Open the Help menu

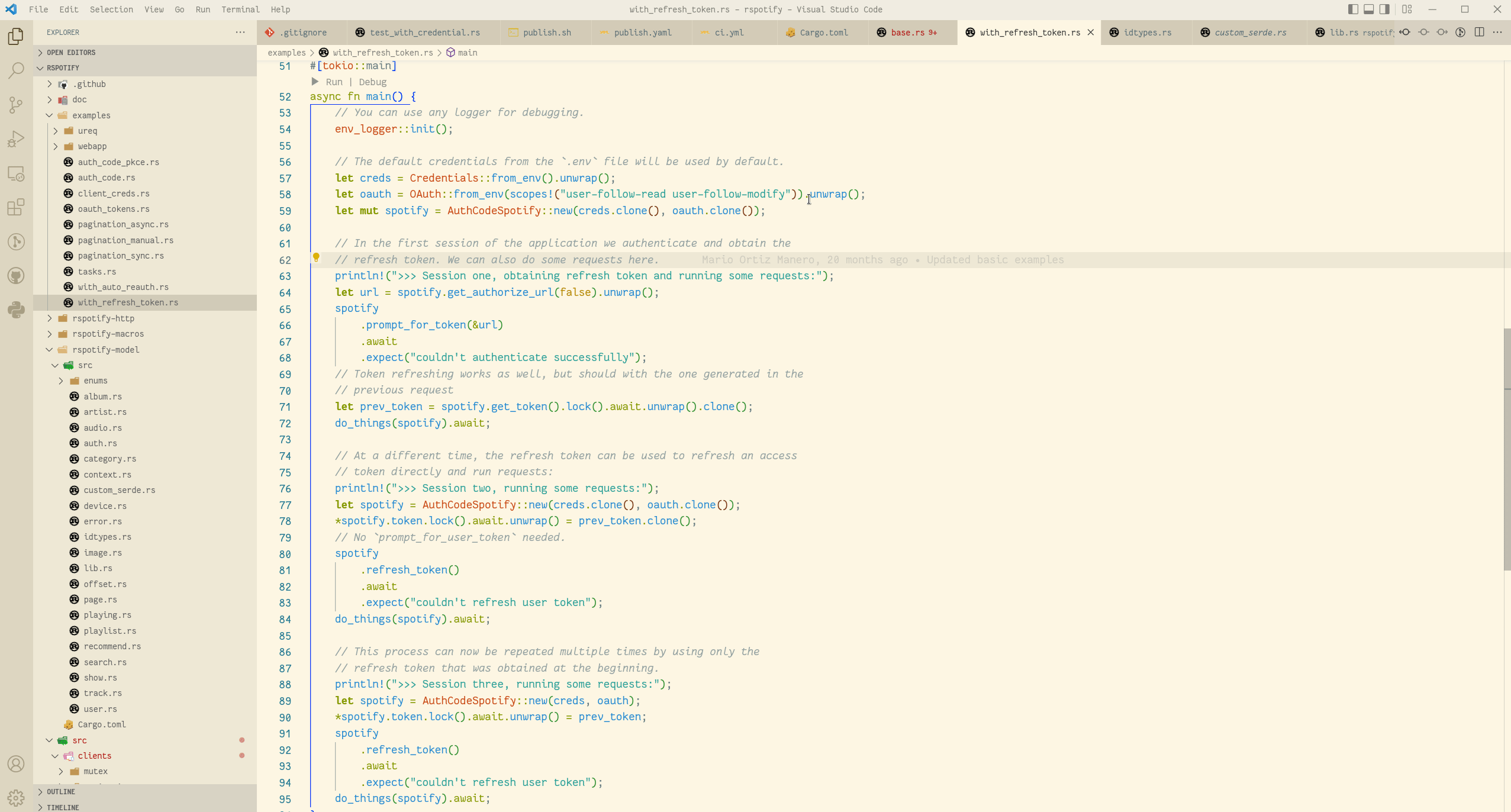[281, 9]
